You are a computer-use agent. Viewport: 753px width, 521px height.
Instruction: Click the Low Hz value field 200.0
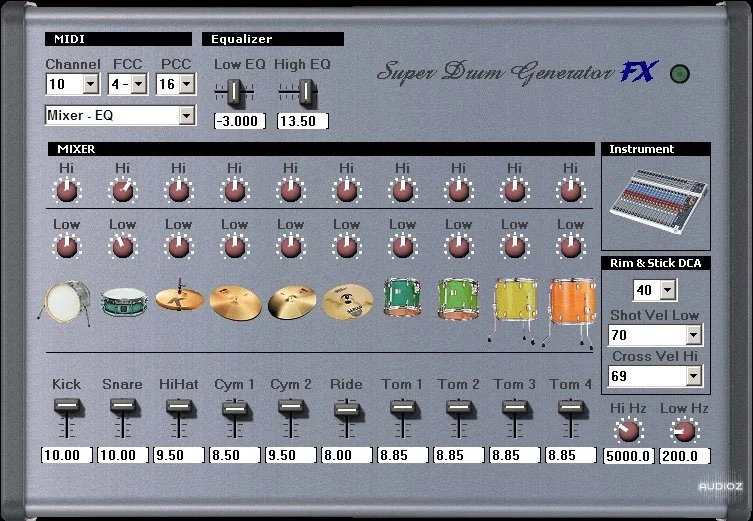(x=685, y=456)
